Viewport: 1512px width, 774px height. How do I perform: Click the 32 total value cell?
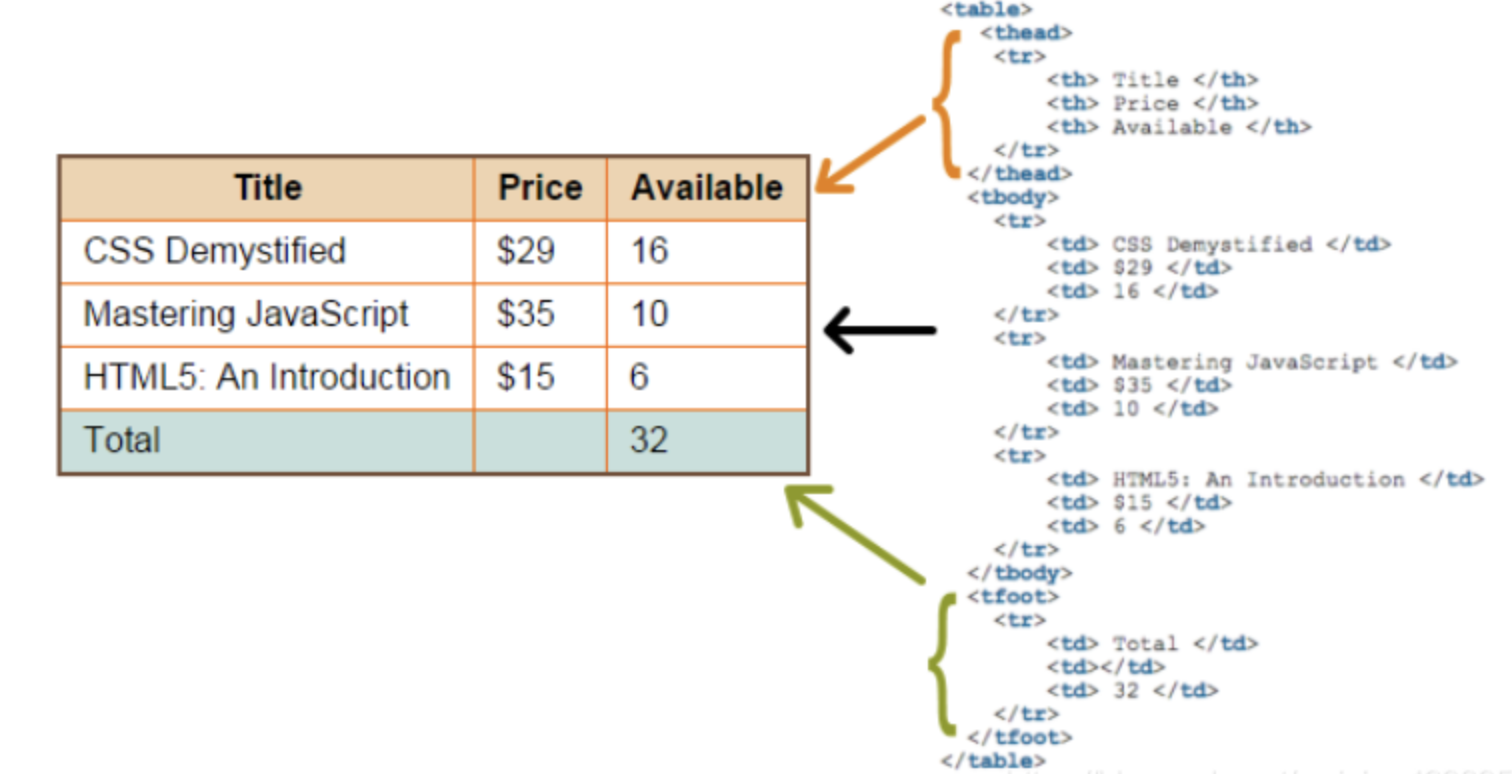706,441
